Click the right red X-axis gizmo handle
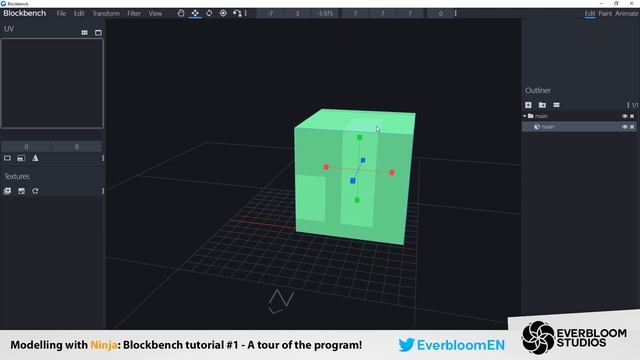This screenshot has height=360, width=640. pyautogui.click(x=392, y=173)
